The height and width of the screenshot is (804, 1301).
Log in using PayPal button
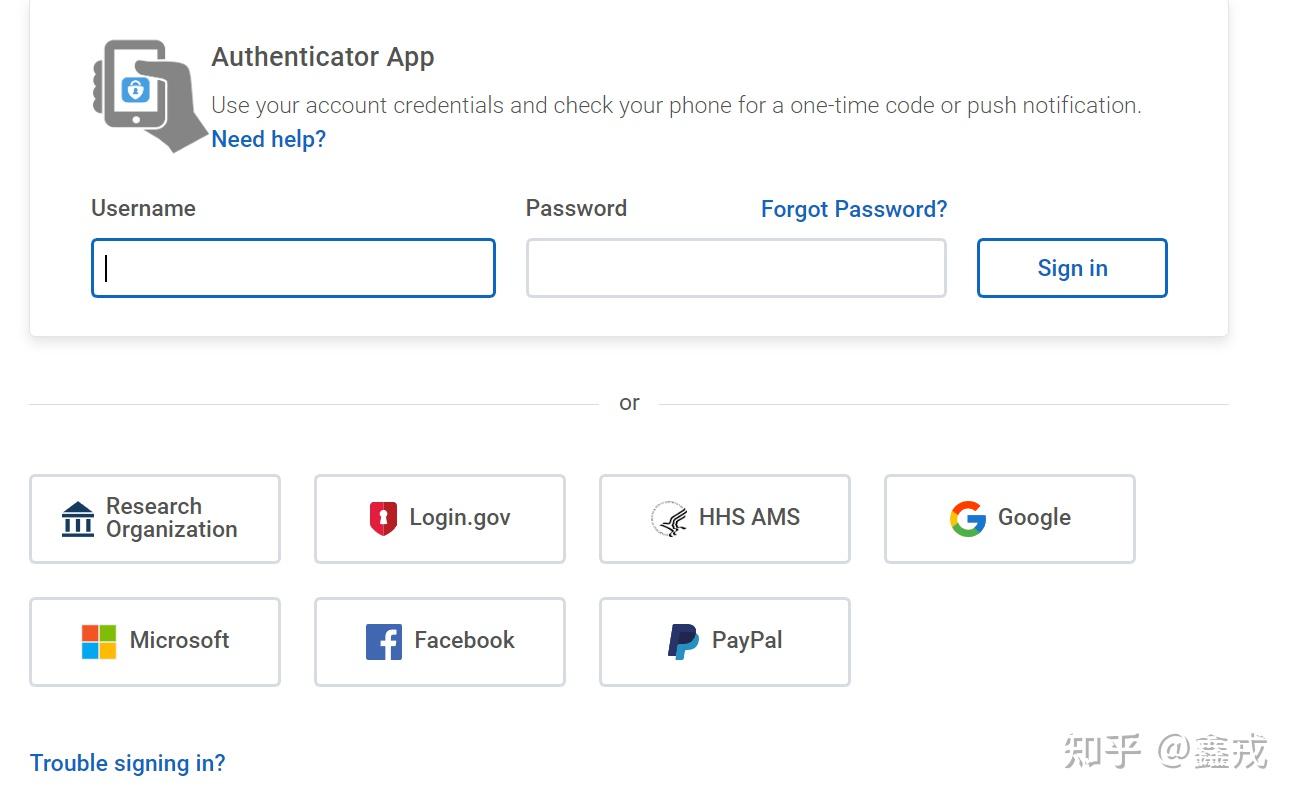click(725, 642)
